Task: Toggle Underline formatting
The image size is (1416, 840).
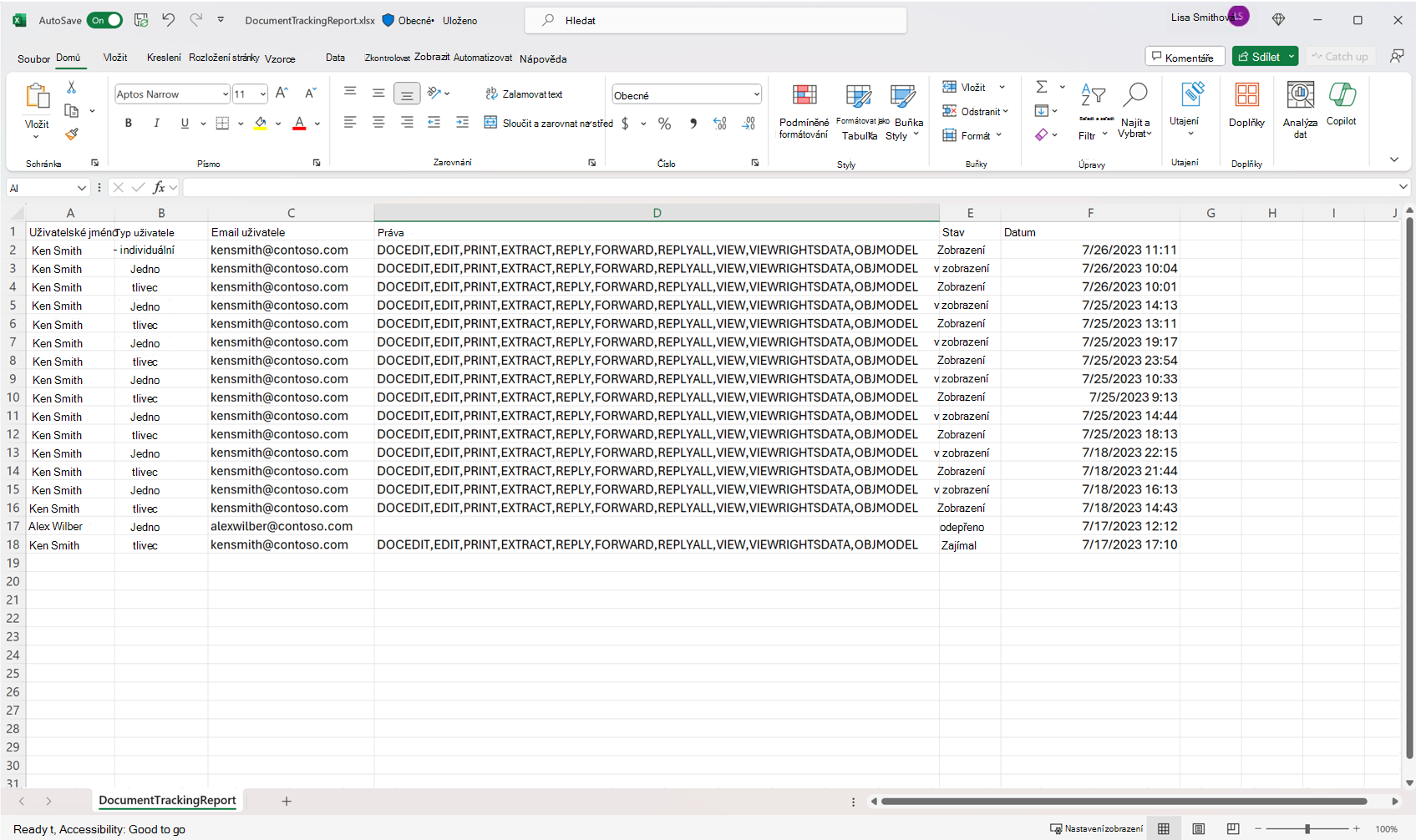Action: pos(185,123)
